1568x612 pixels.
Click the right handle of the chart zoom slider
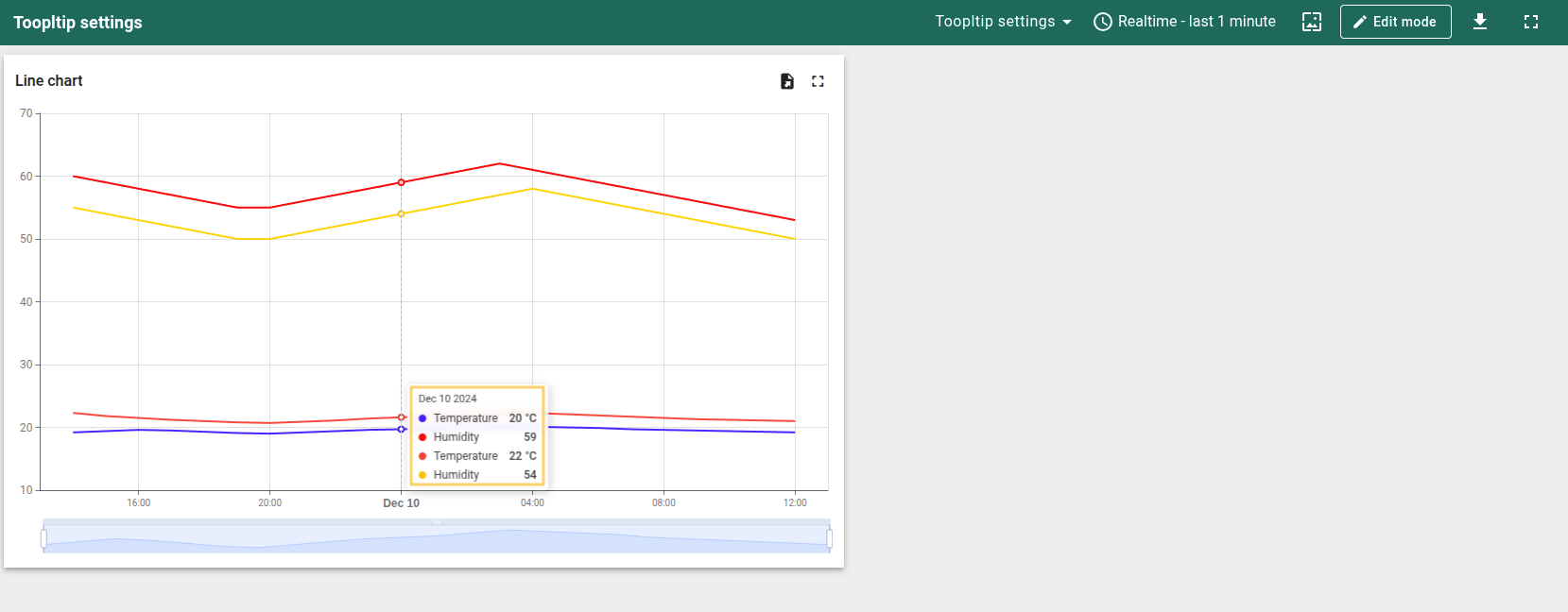829,538
